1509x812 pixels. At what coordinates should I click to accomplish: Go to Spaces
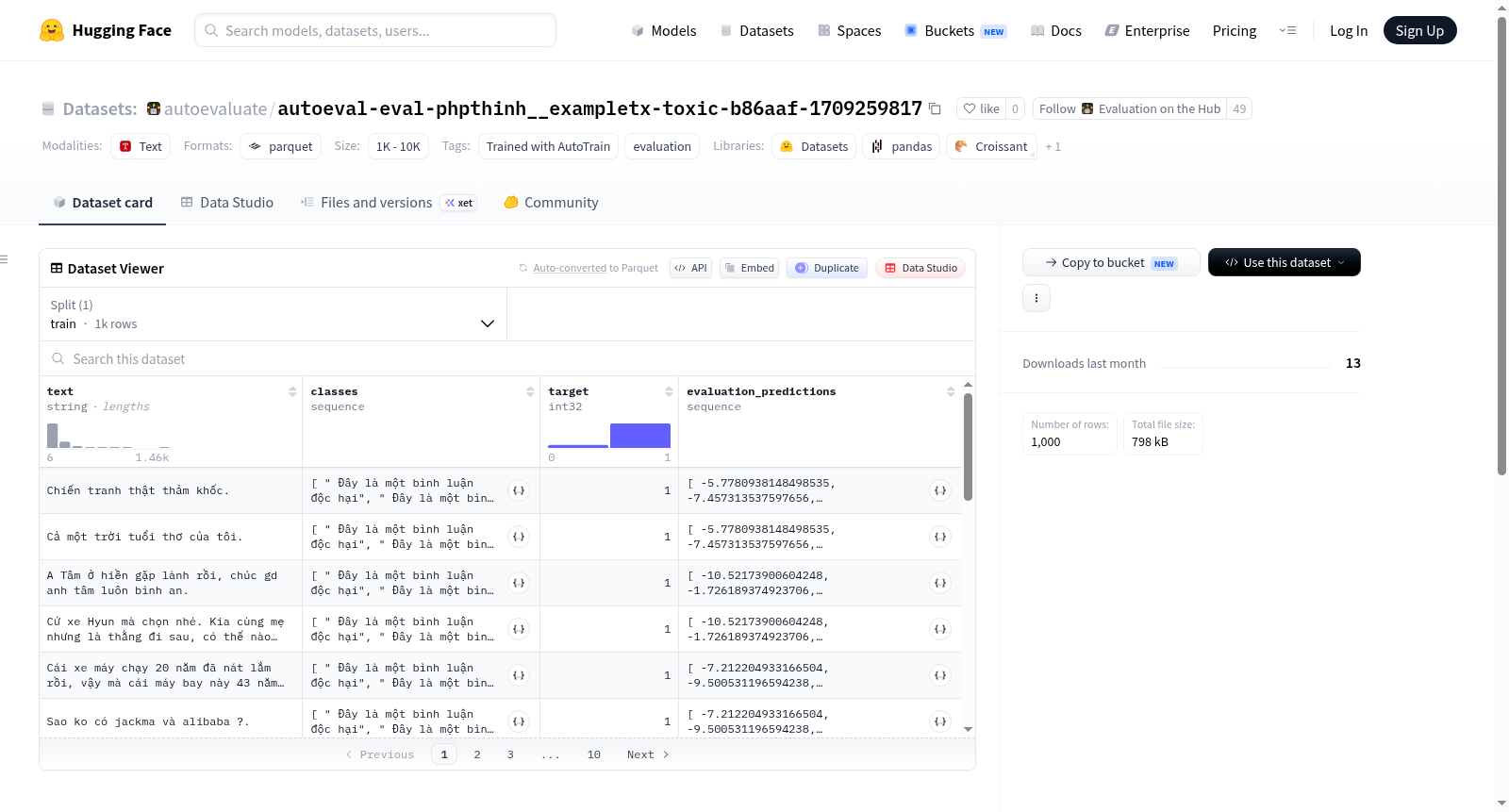point(850,30)
